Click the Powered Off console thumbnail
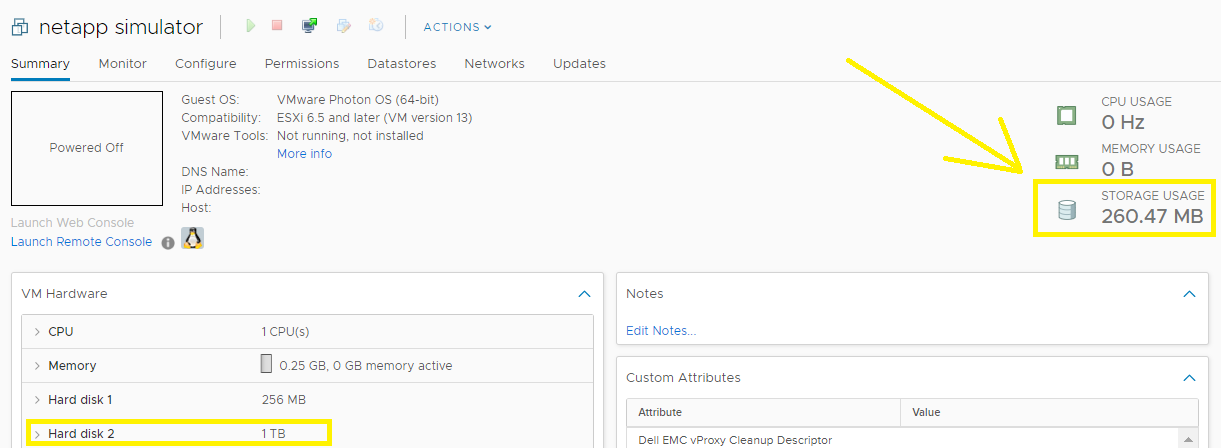 point(87,148)
